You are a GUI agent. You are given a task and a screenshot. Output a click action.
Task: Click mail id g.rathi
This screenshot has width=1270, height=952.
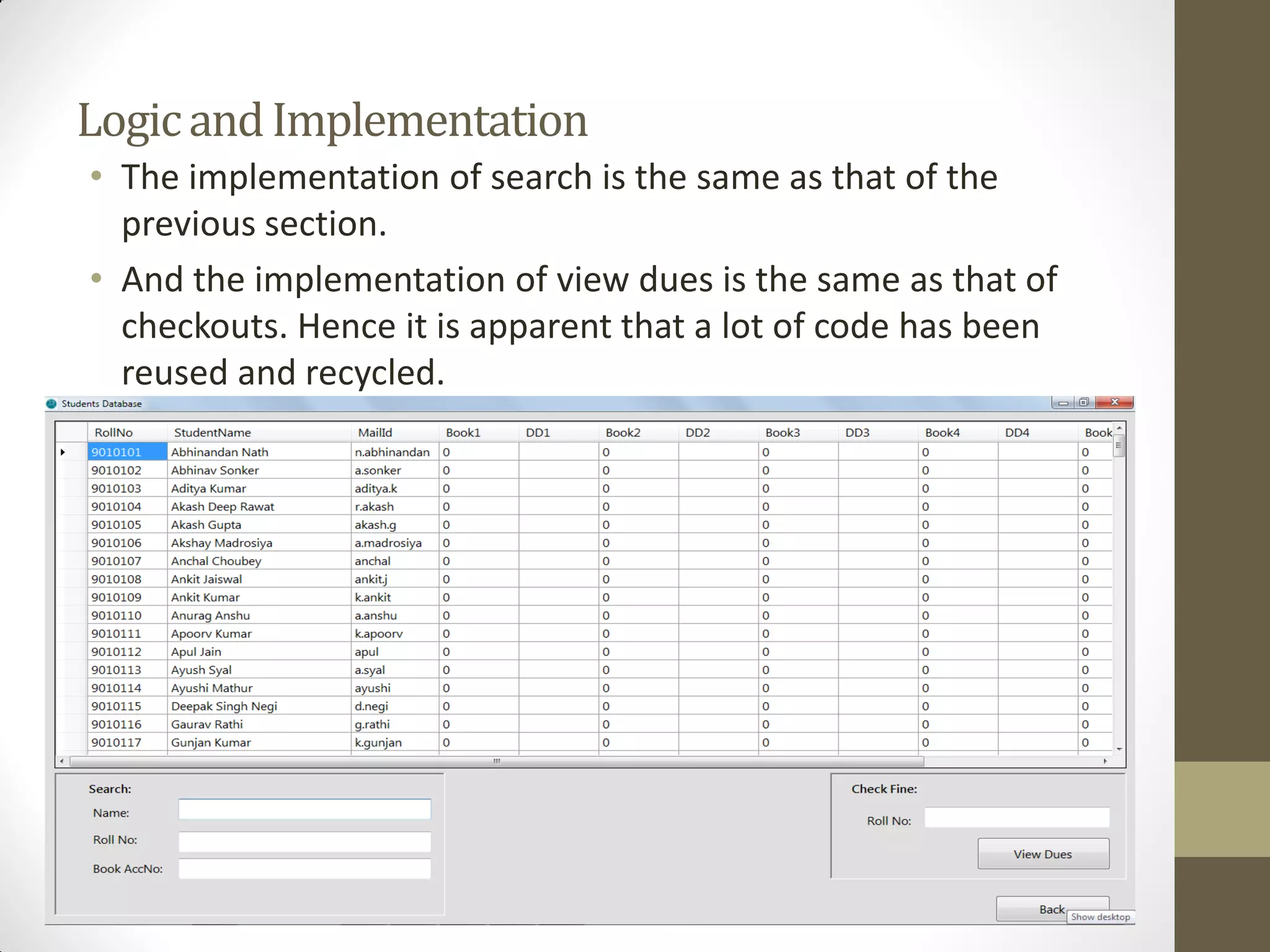(372, 724)
